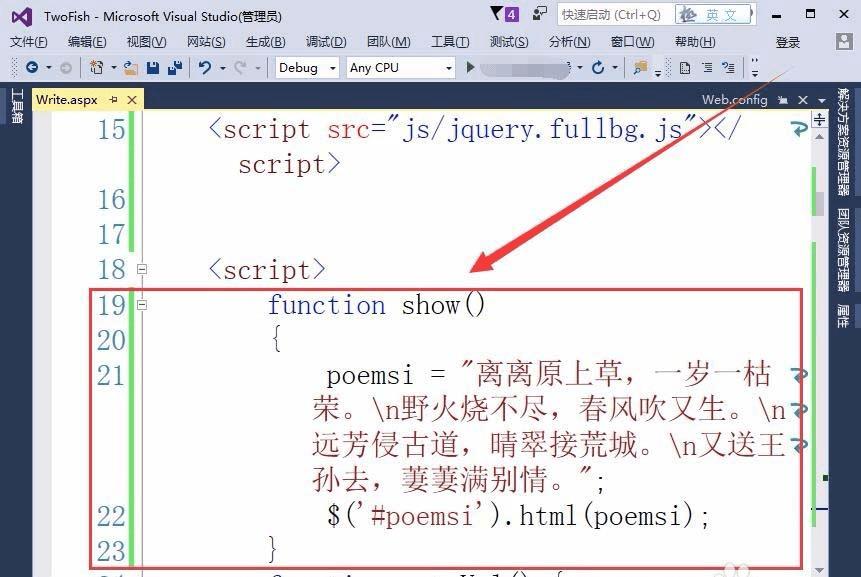
Task: Click line number 21 in the margin
Action: coord(111,376)
